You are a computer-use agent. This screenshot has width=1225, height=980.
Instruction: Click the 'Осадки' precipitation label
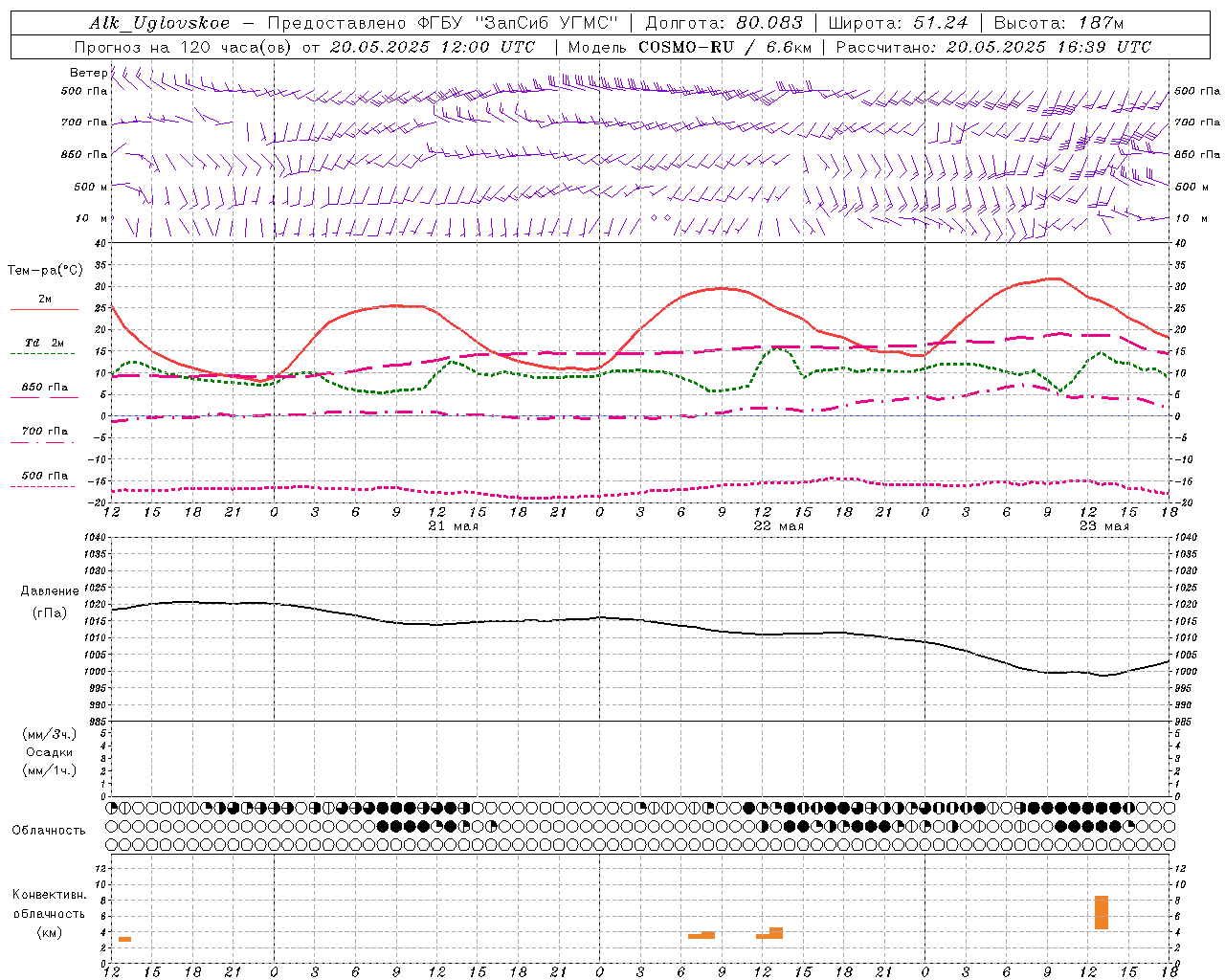pos(50,752)
